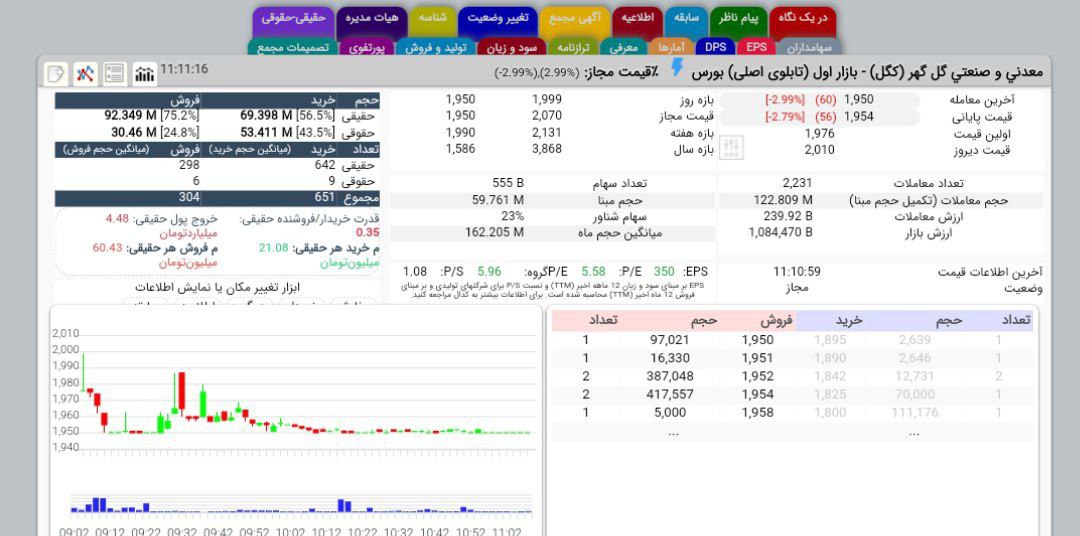The height and width of the screenshot is (536, 1080).
Task: Click the note page icon in toolbar
Action: (x=55, y=73)
